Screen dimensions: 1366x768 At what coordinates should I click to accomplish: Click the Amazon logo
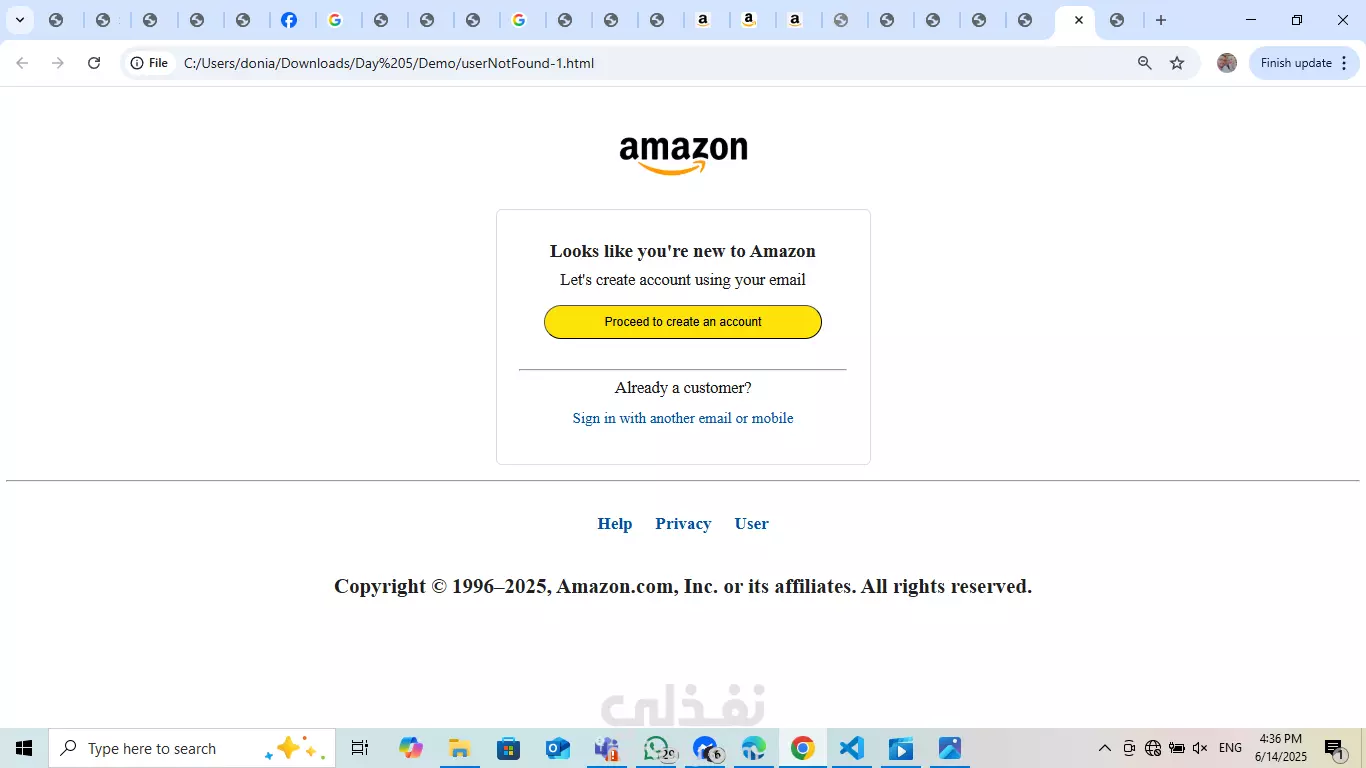pyautogui.click(x=683, y=155)
